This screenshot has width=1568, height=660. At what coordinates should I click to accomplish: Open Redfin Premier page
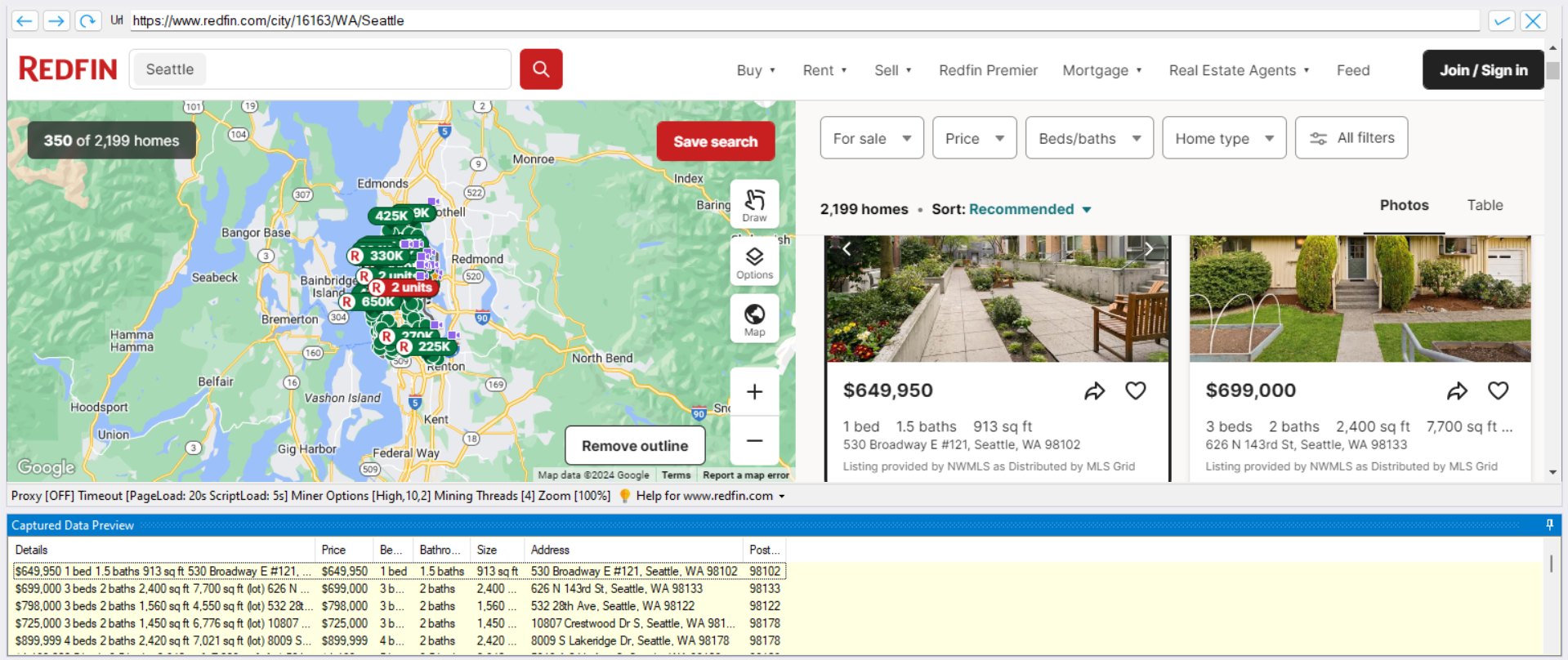988,70
